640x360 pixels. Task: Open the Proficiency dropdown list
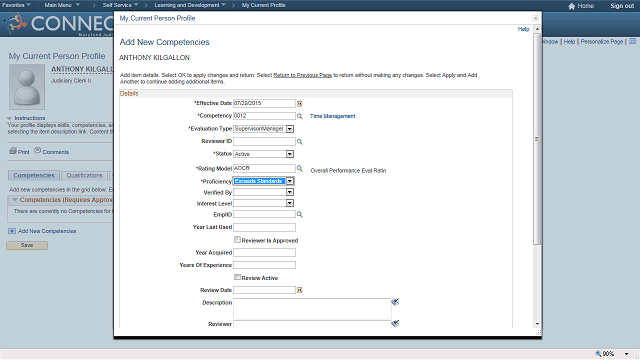click(289, 181)
